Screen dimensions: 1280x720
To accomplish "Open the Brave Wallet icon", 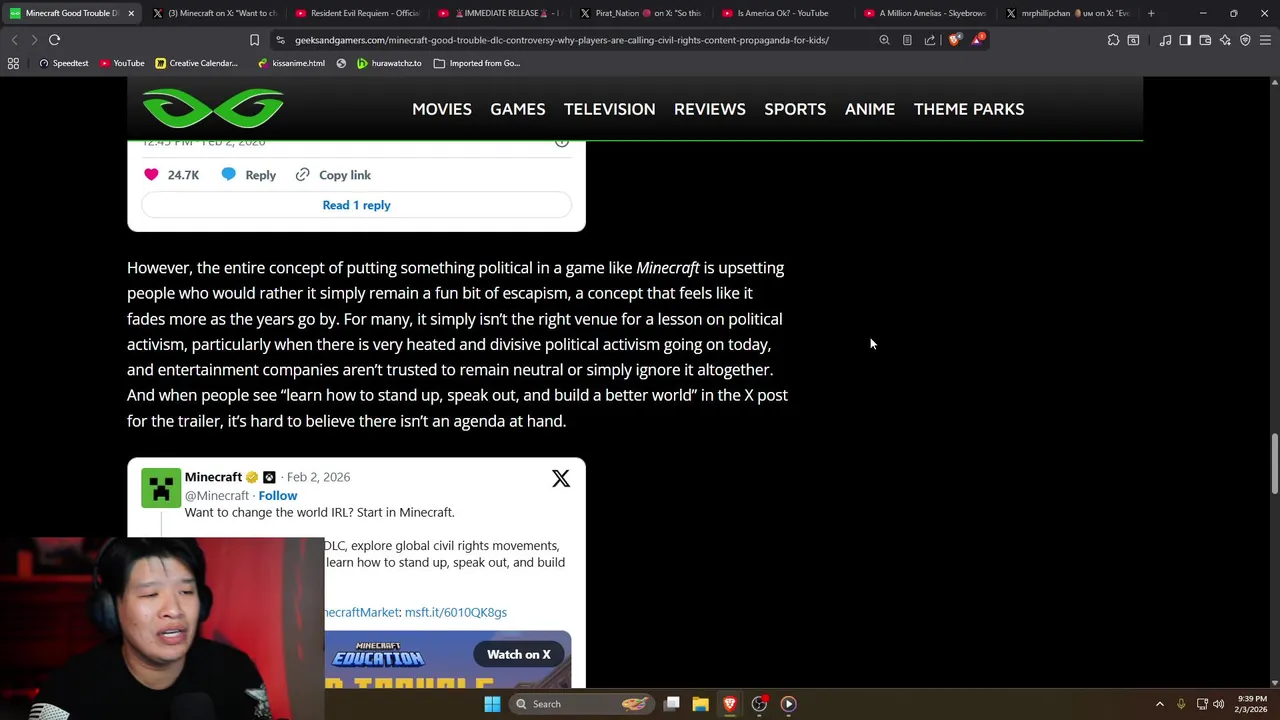I will click(1205, 40).
